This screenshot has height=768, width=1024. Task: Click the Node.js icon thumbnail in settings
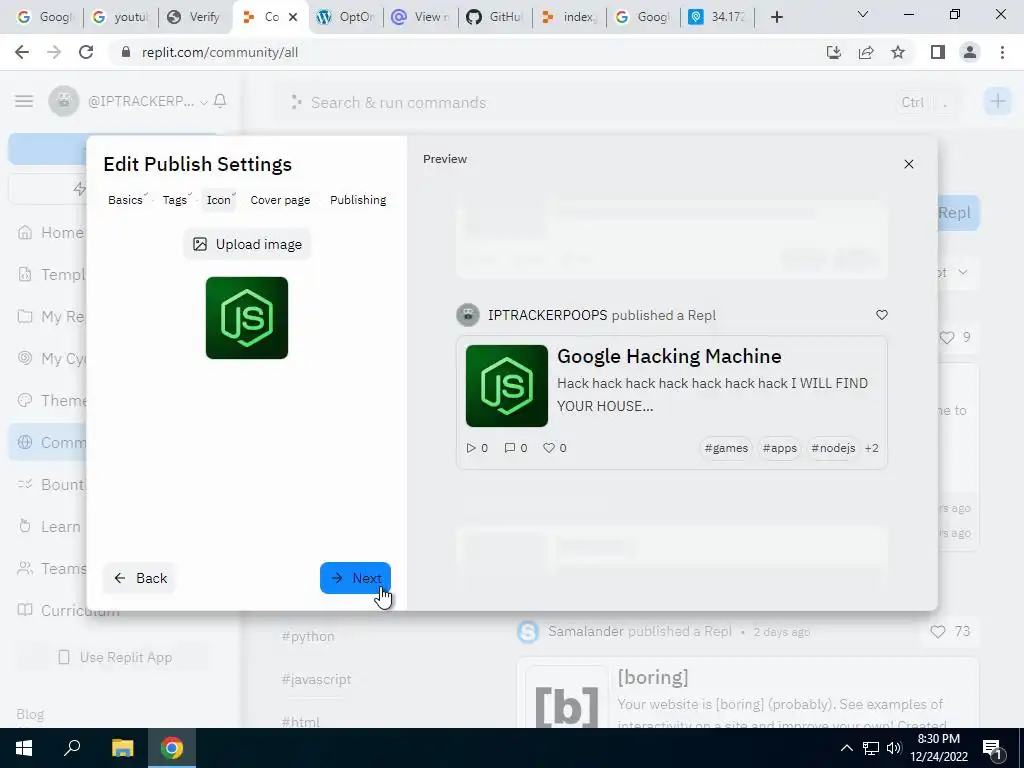tap(247, 318)
